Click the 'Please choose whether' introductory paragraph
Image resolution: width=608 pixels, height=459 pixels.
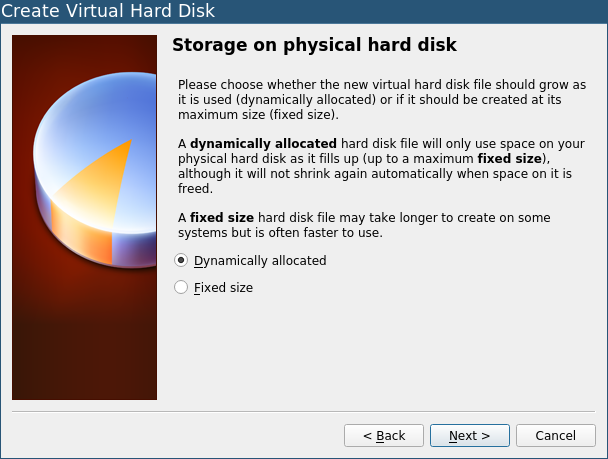[382, 100]
